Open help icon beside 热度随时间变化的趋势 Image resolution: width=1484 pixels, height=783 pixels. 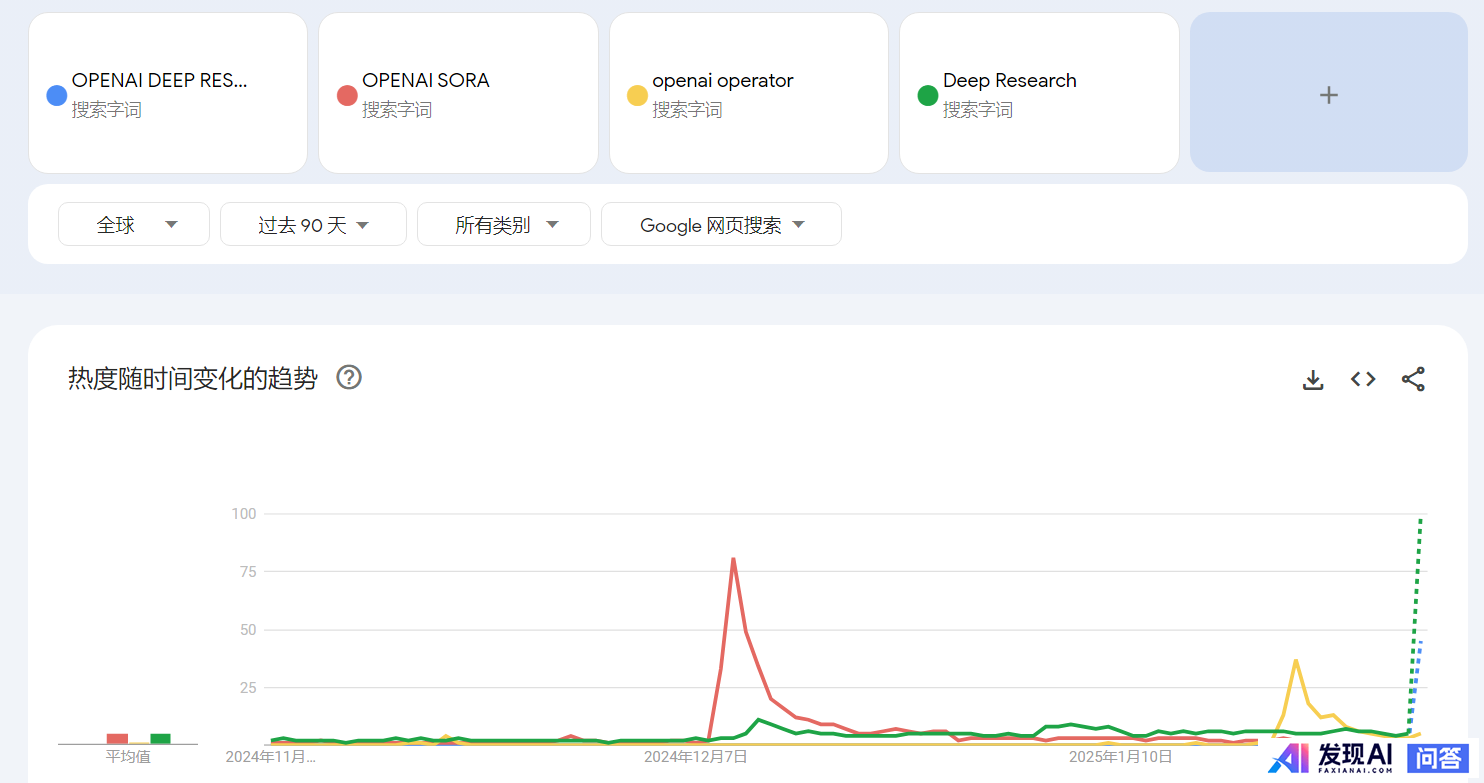(x=349, y=377)
